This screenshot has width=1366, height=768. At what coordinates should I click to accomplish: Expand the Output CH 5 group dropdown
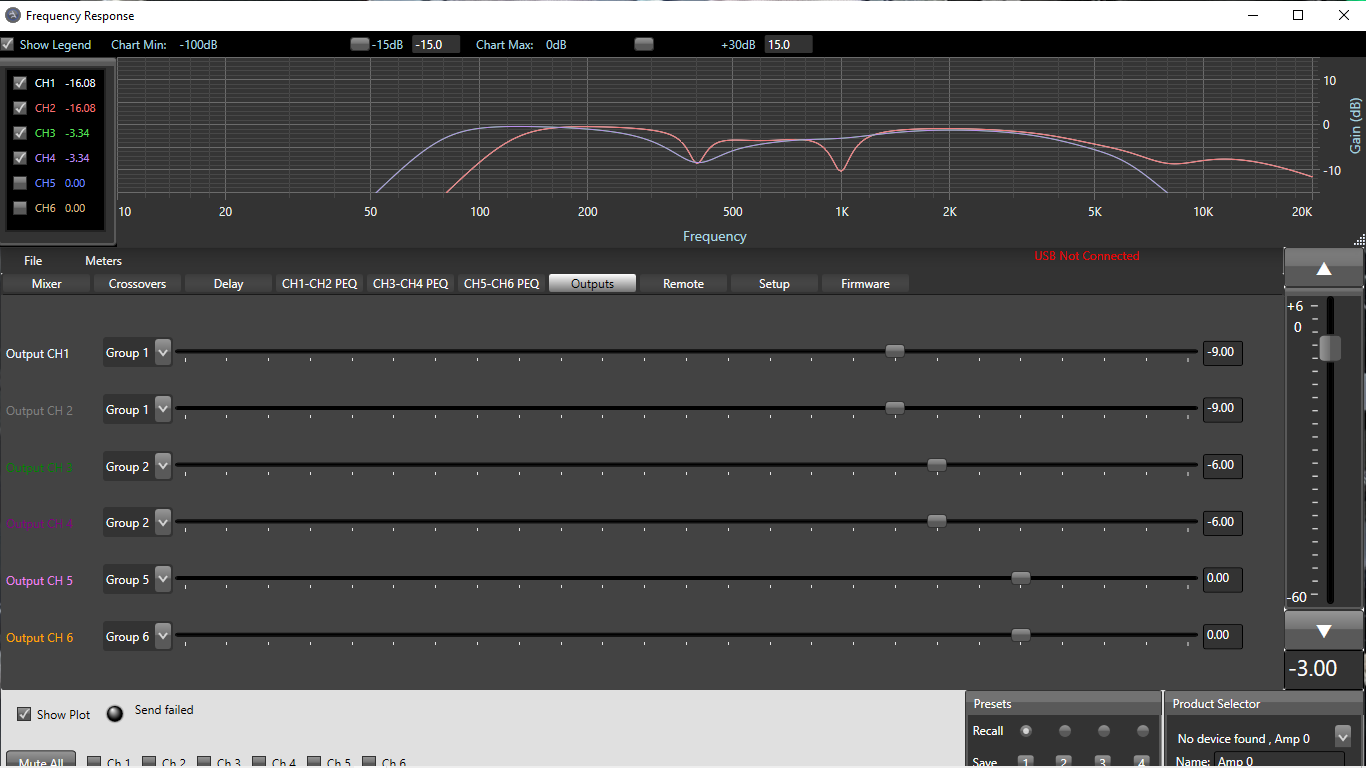(x=163, y=579)
